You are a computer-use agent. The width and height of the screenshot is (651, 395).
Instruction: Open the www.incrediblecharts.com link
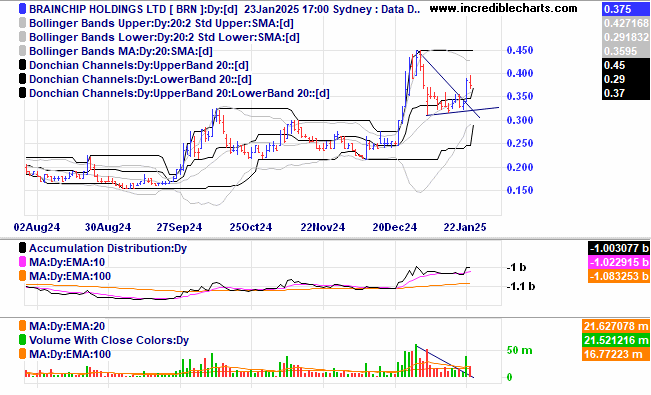[503, 8]
